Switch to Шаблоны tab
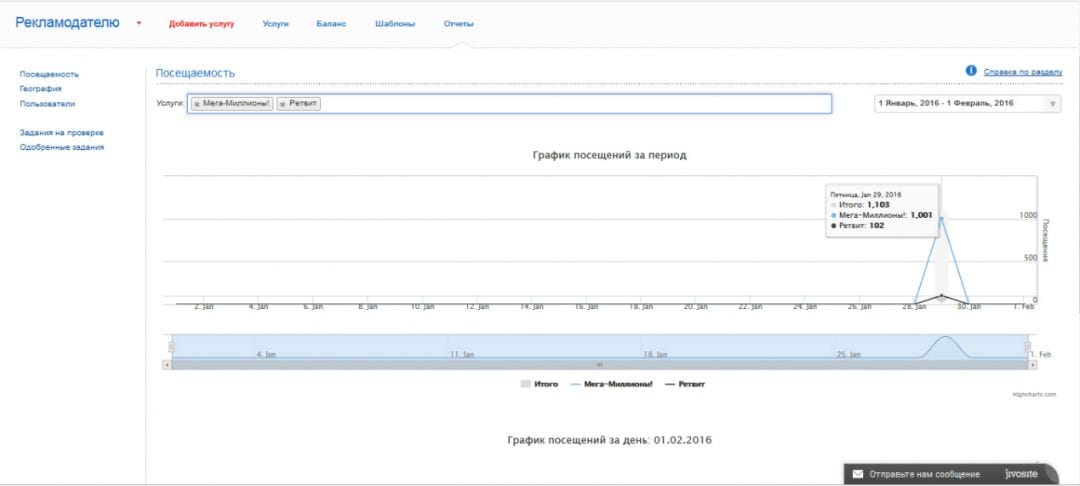 tap(395, 23)
